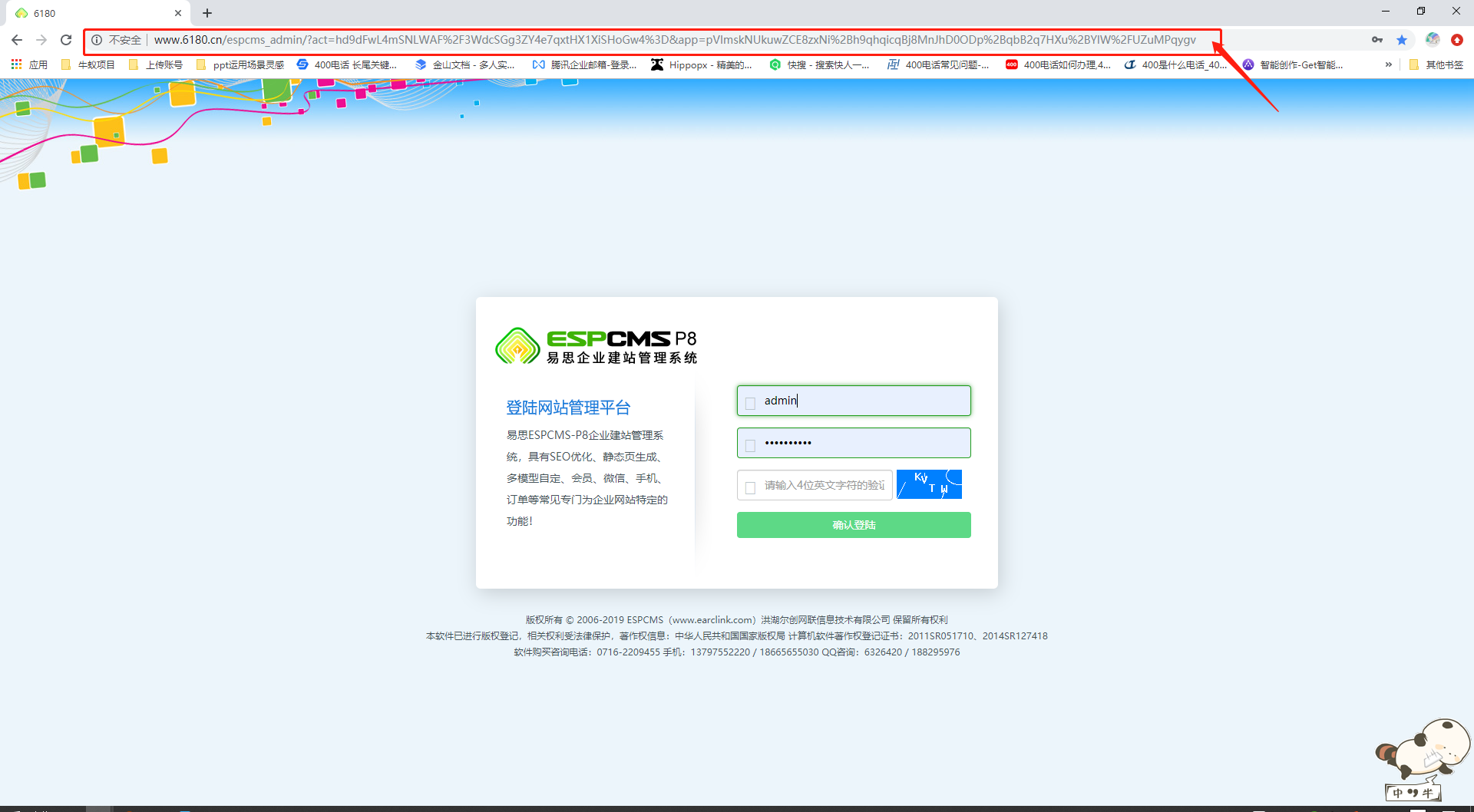This screenshot has height=812, width=1474.
Task: Open the 金山文档 bookmark
Action: 465,64
